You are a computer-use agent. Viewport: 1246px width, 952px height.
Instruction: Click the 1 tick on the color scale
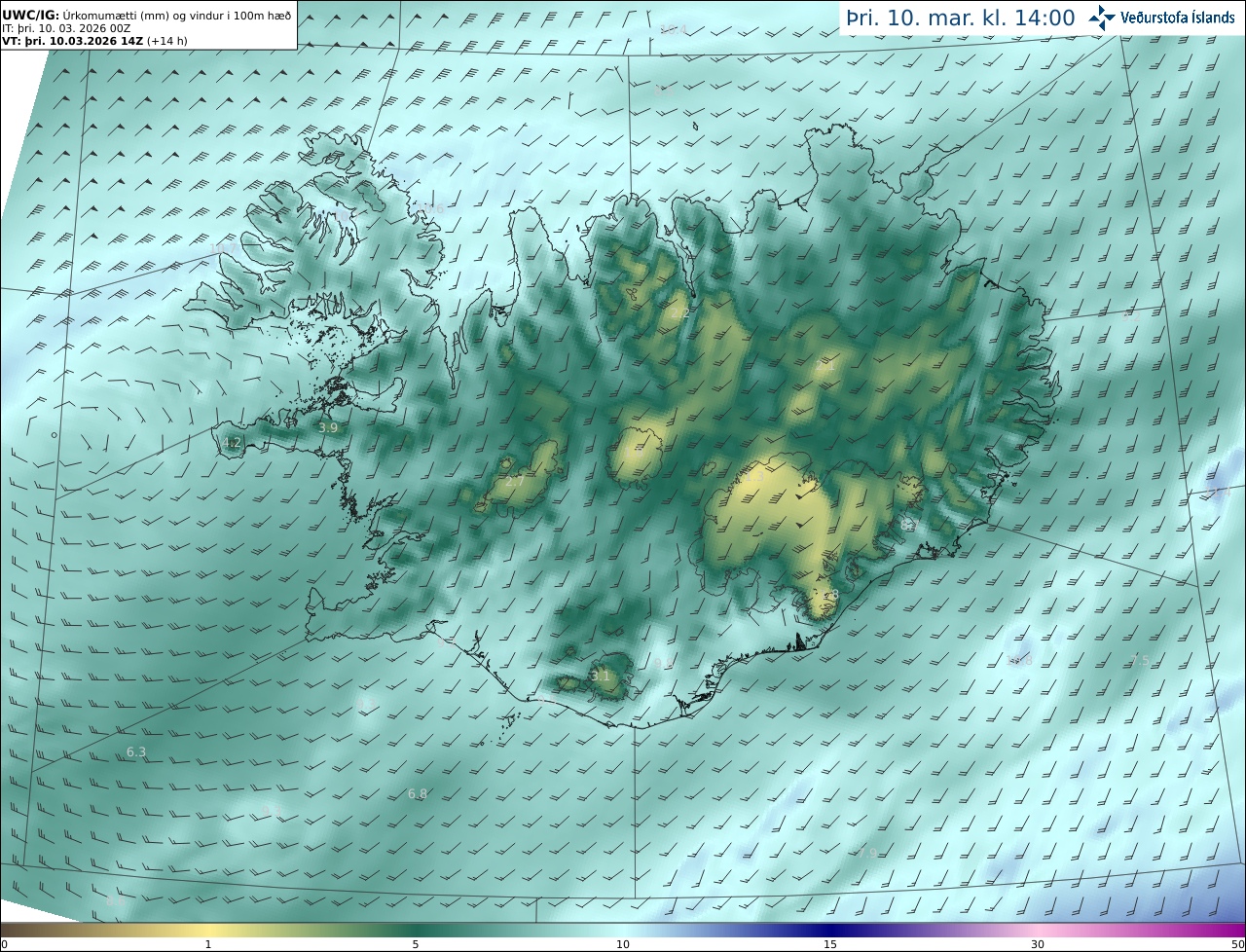tap(208, 944)
